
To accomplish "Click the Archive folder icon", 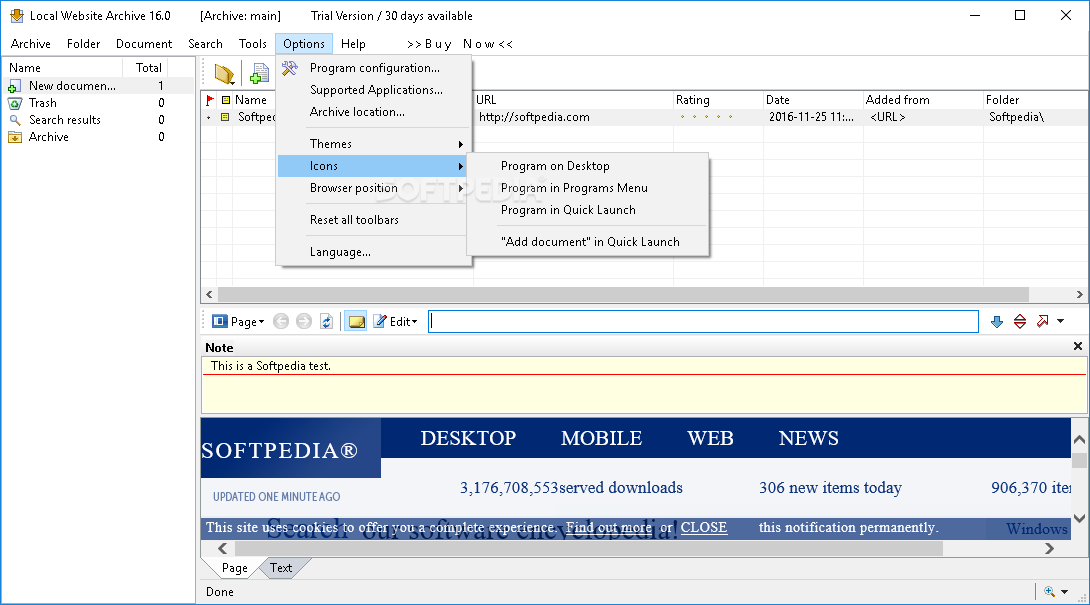I will point(15,137).
